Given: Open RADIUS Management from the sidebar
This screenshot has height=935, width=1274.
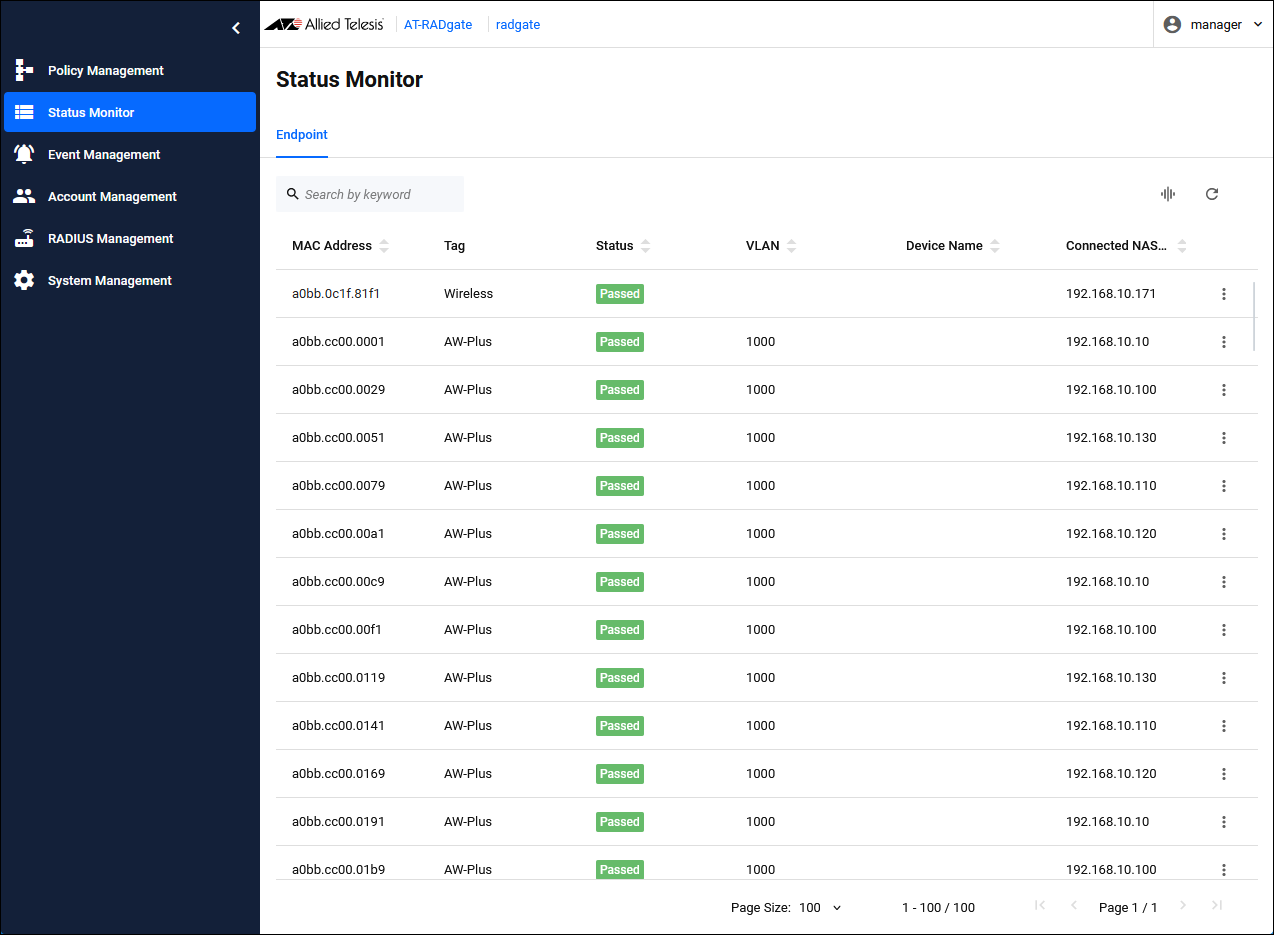Looking at the screenshot, I should tap(110, 239).
